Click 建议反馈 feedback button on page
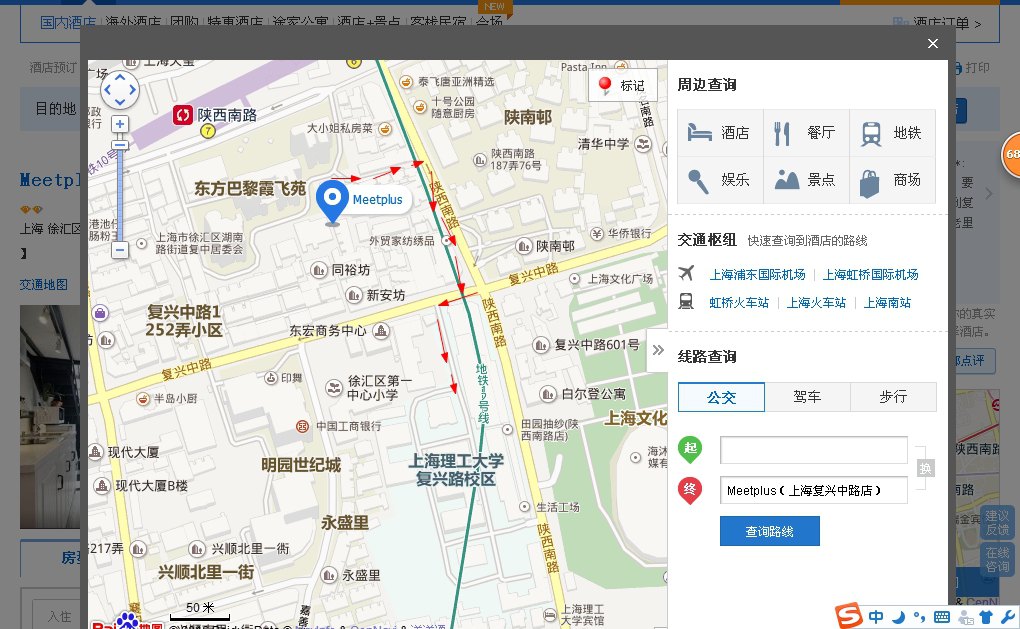This screenshot has width=1020, height=629. [x=997, y=523]
